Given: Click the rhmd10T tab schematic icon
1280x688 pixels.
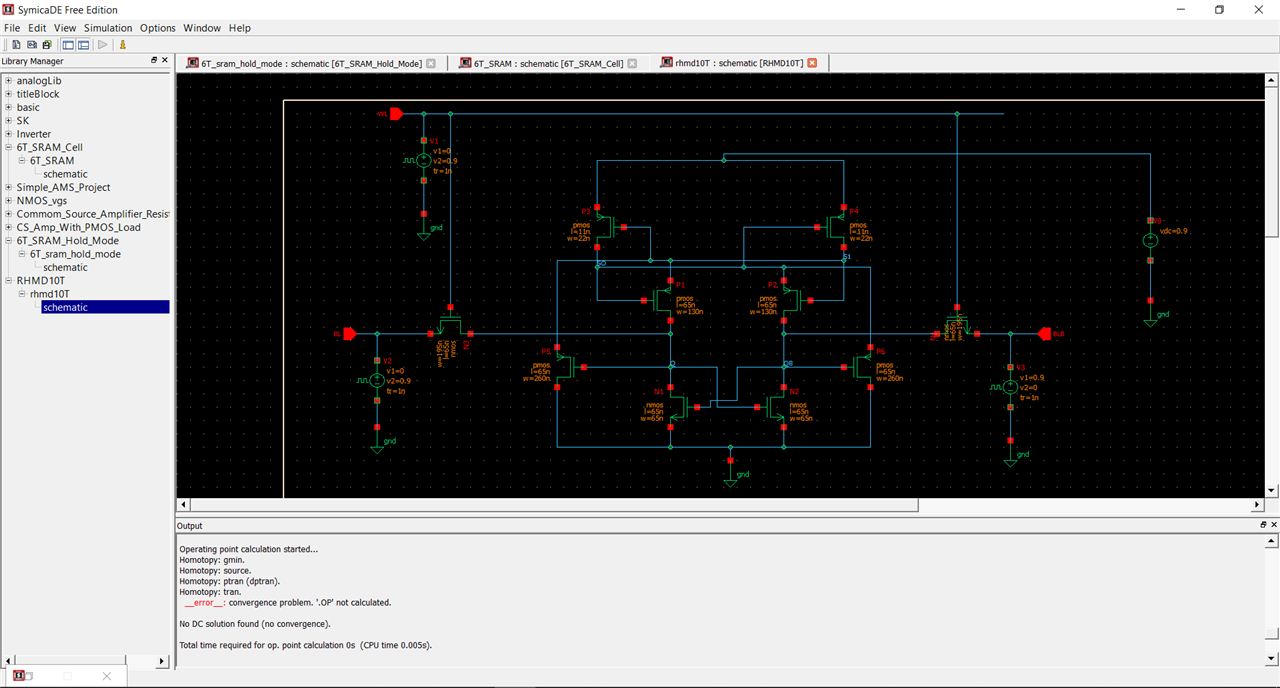Looking at the screenshot, I should [666, 63].
